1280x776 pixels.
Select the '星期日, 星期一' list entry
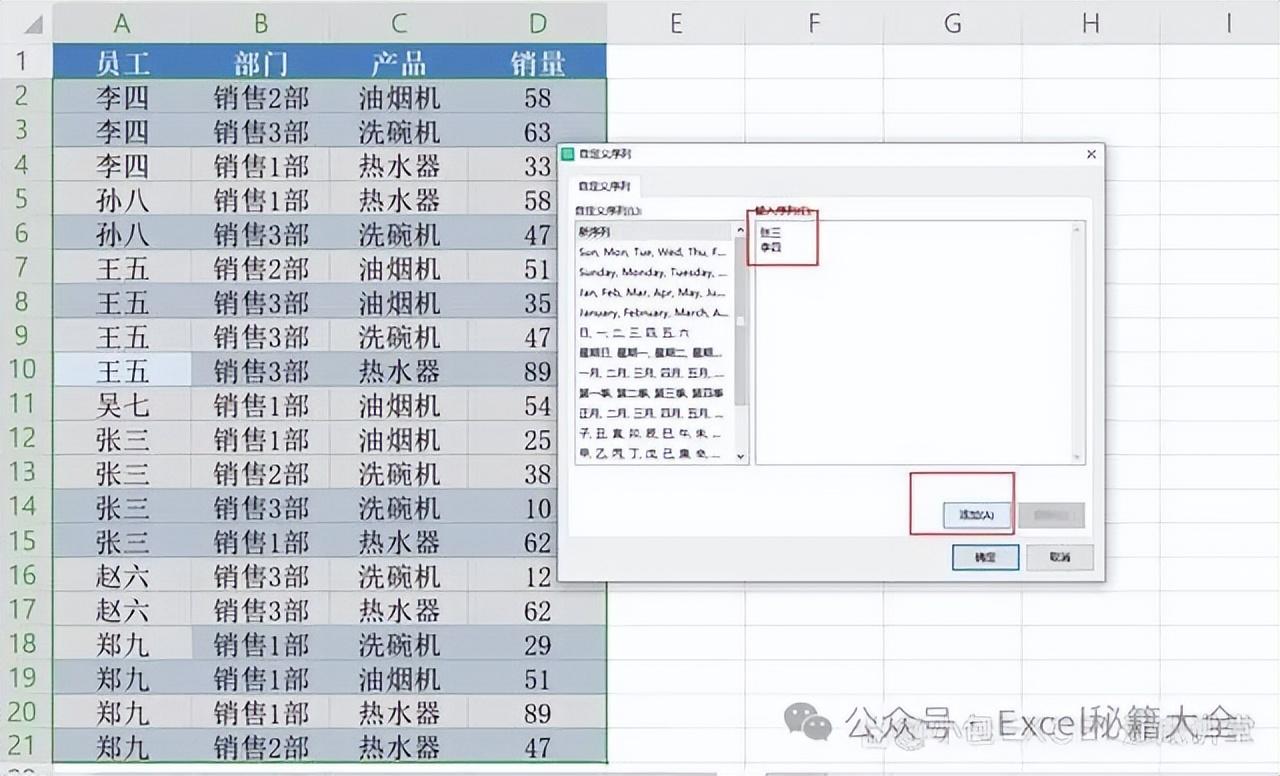pos(655,352)
